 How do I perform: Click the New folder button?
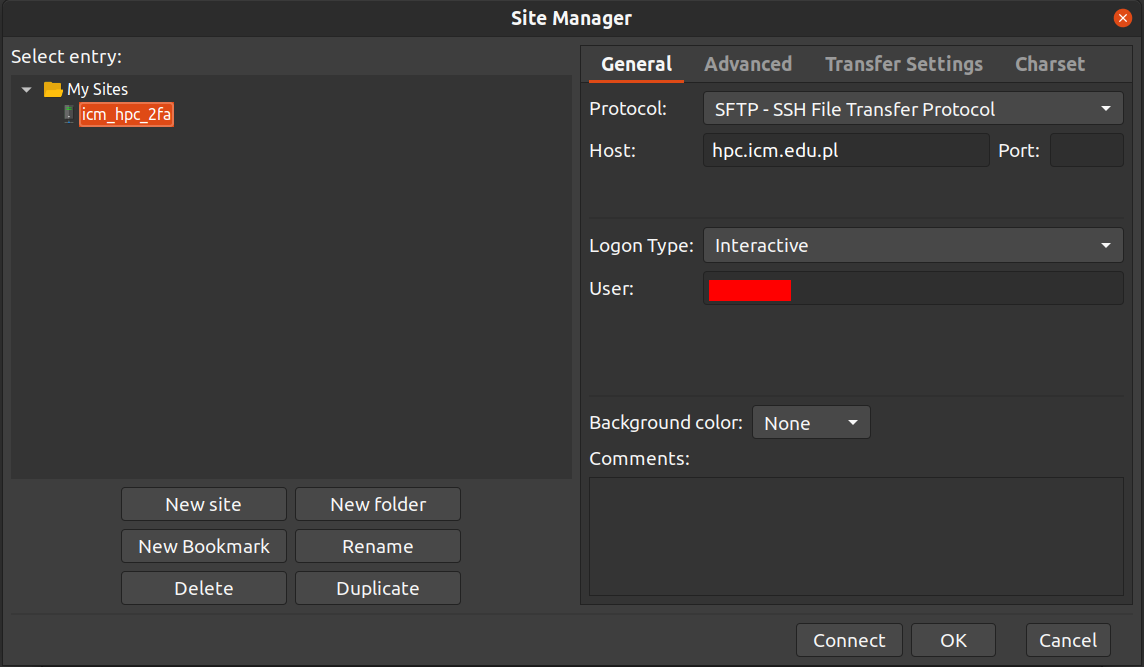click(x=377, y=504)
